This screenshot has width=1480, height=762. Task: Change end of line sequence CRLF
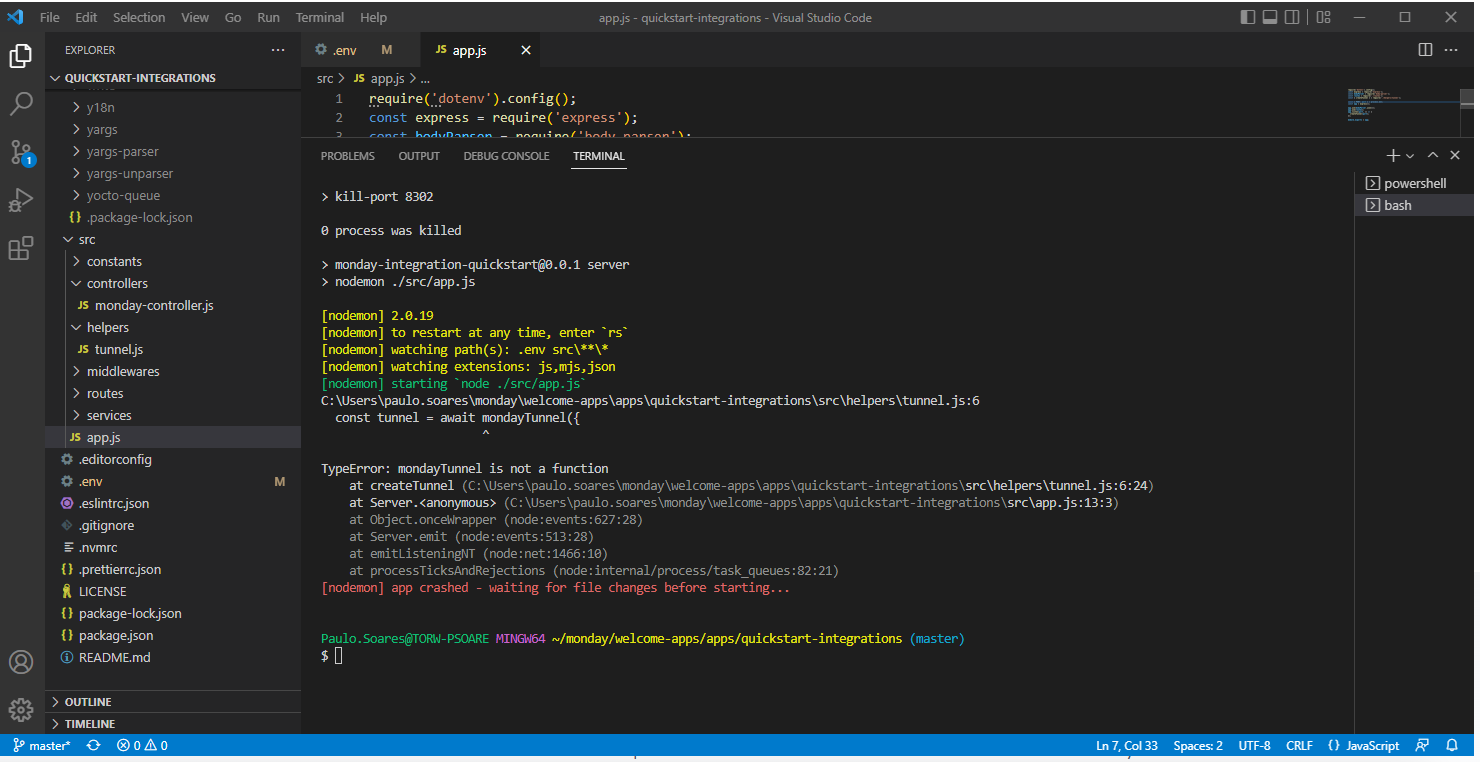(1299, 745)
